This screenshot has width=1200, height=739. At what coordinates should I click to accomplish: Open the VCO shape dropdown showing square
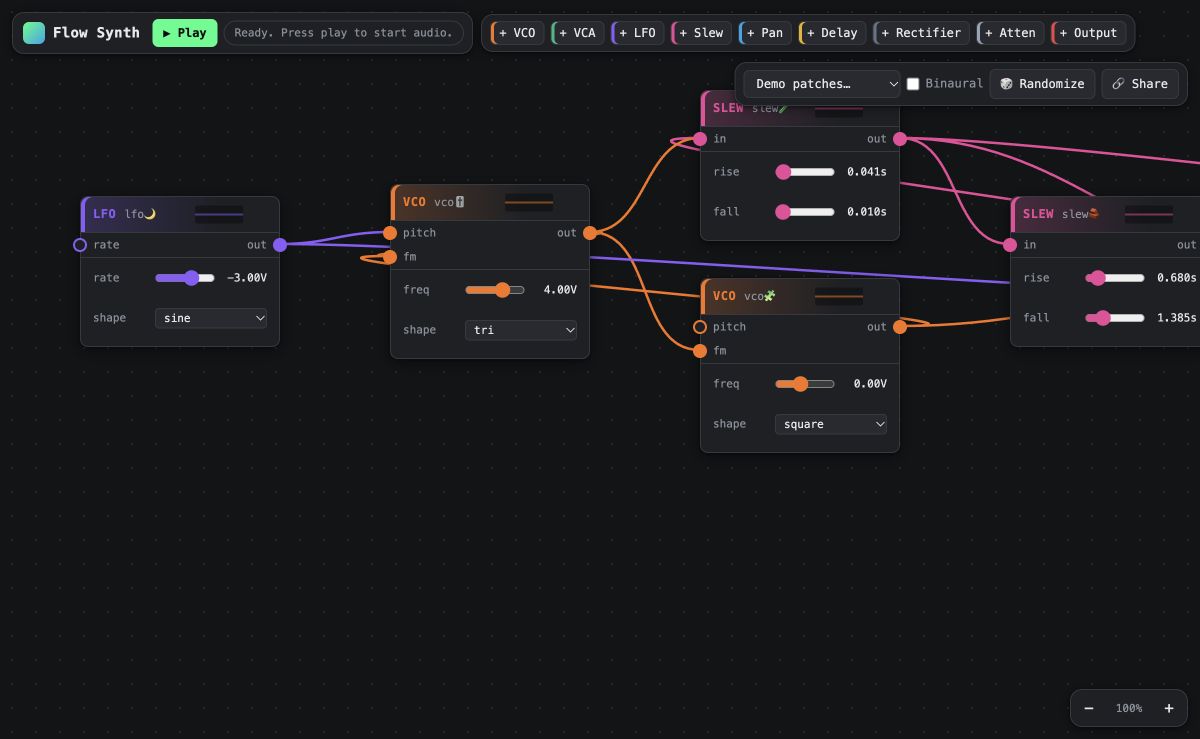pos(831,424)
